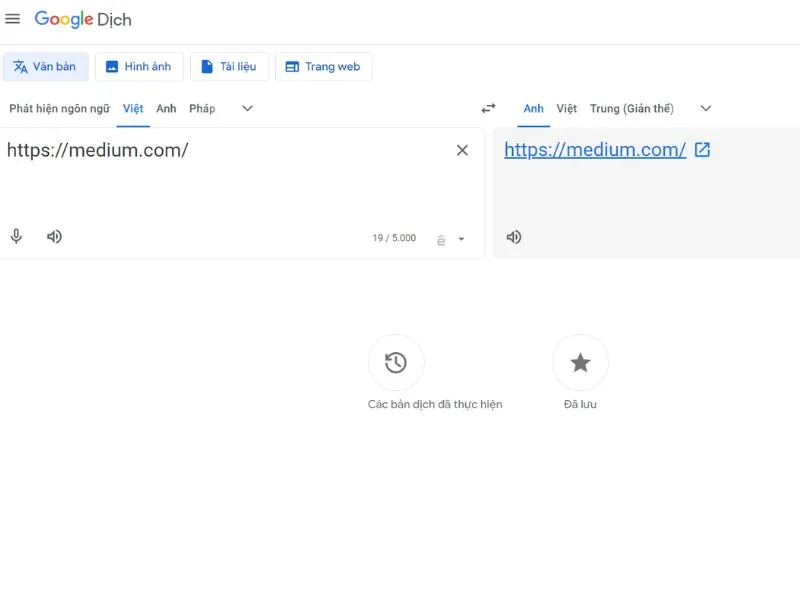Switch to the Hình ảnh tab
This screenshot has width=800, height=600.
[x=139, y=66]
